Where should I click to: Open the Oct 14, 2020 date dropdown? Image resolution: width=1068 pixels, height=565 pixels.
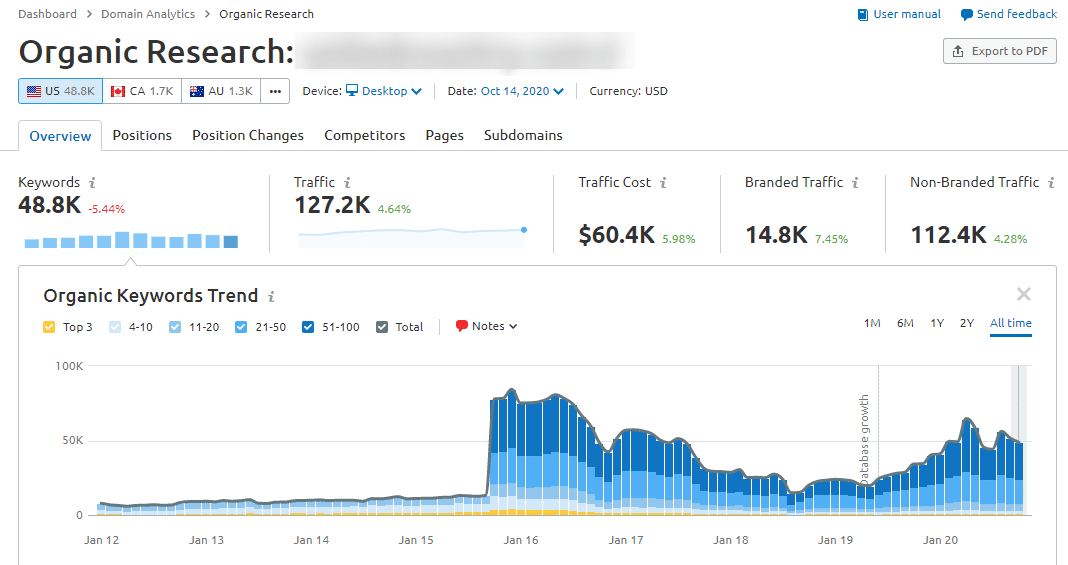(522, 91)
